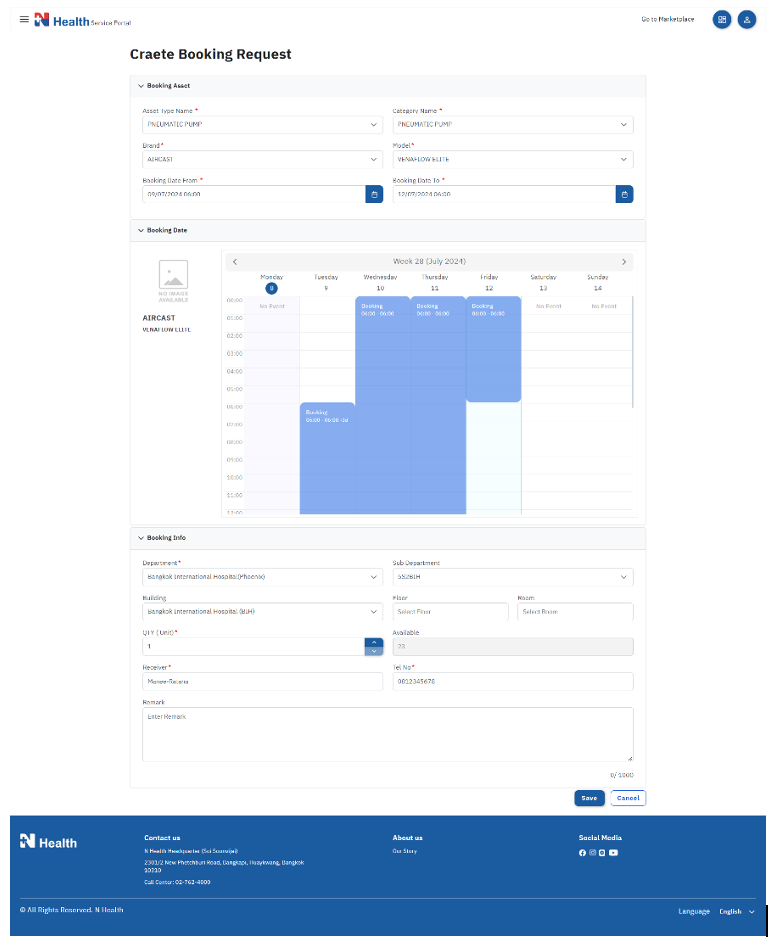Click the Booking Date From input field
This screenshot has height=938, width=772.
pos(254,194)
